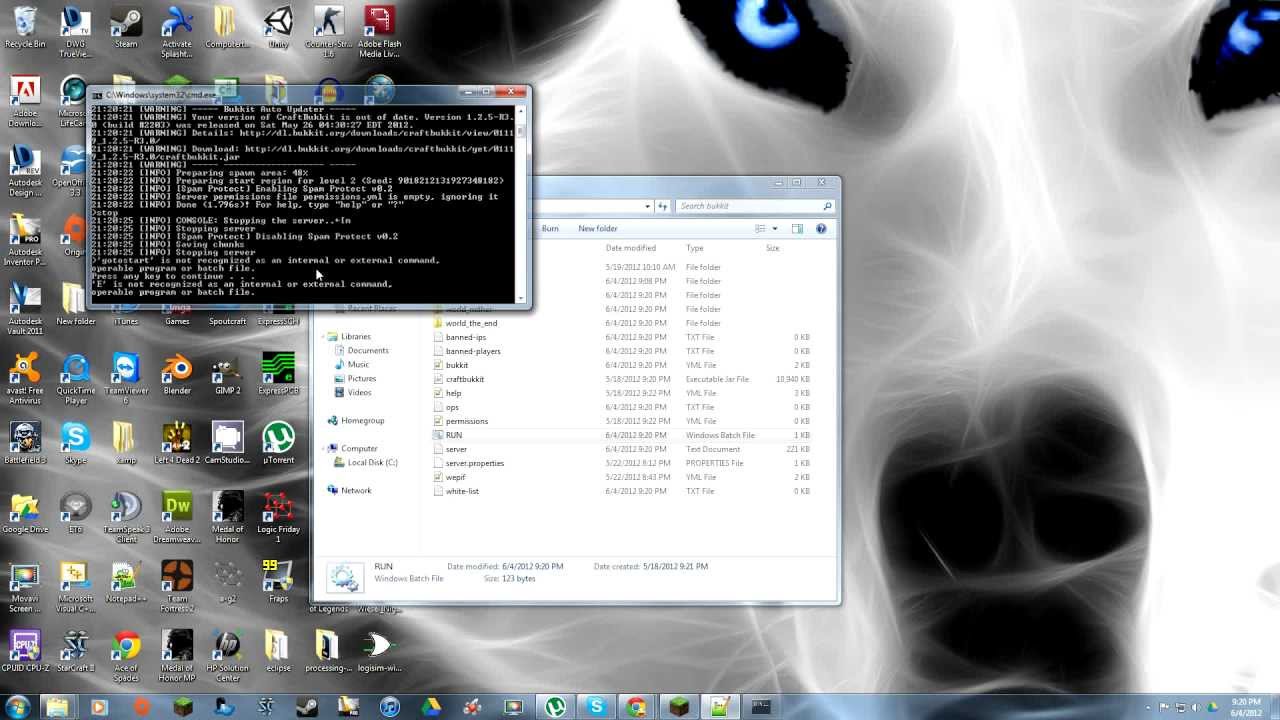This screenshot has height=720, width=1280.
Task: Open Unity desktop shortcut
Action: point(278,27)
